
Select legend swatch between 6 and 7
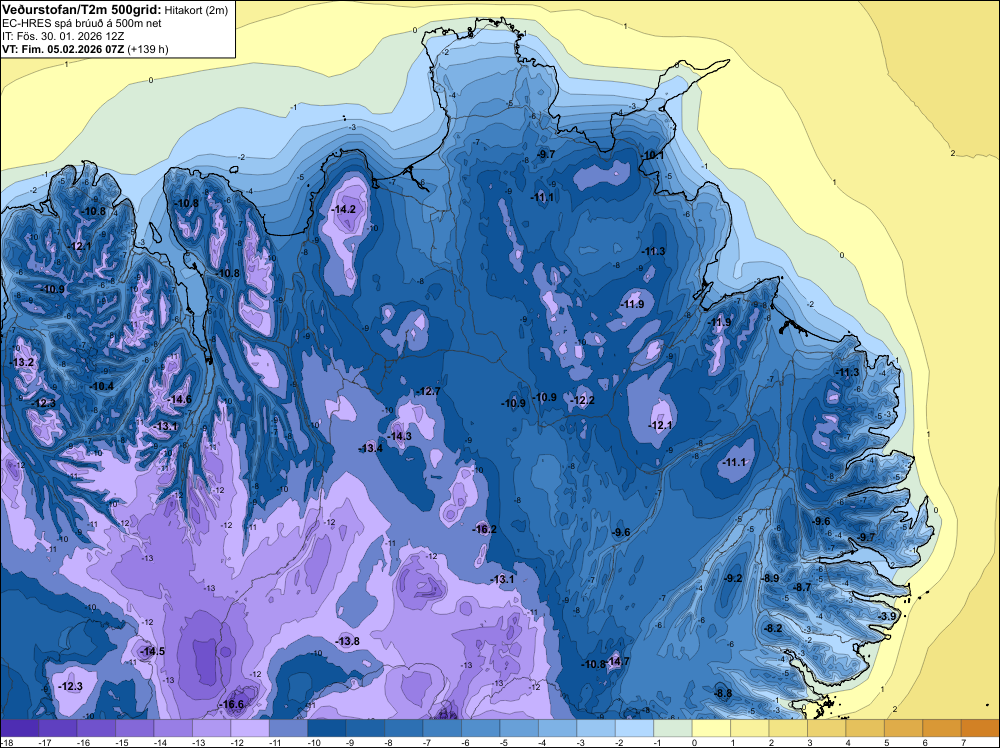pyautogui.click(x=942, y=728)
